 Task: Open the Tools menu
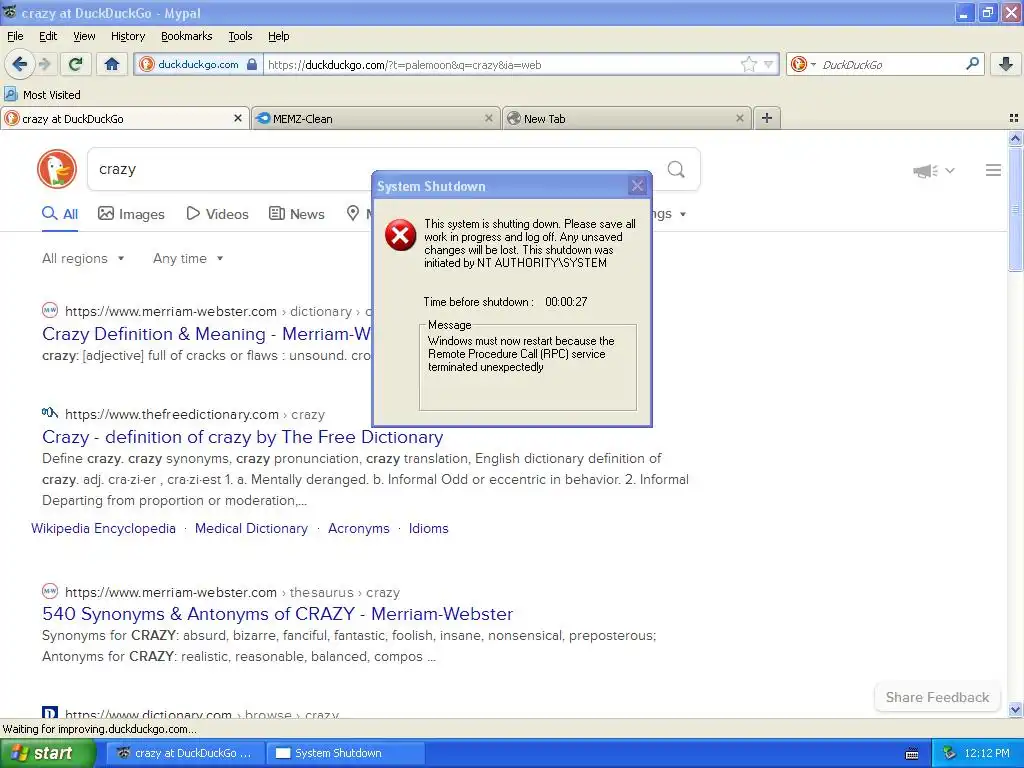[240, 36]
